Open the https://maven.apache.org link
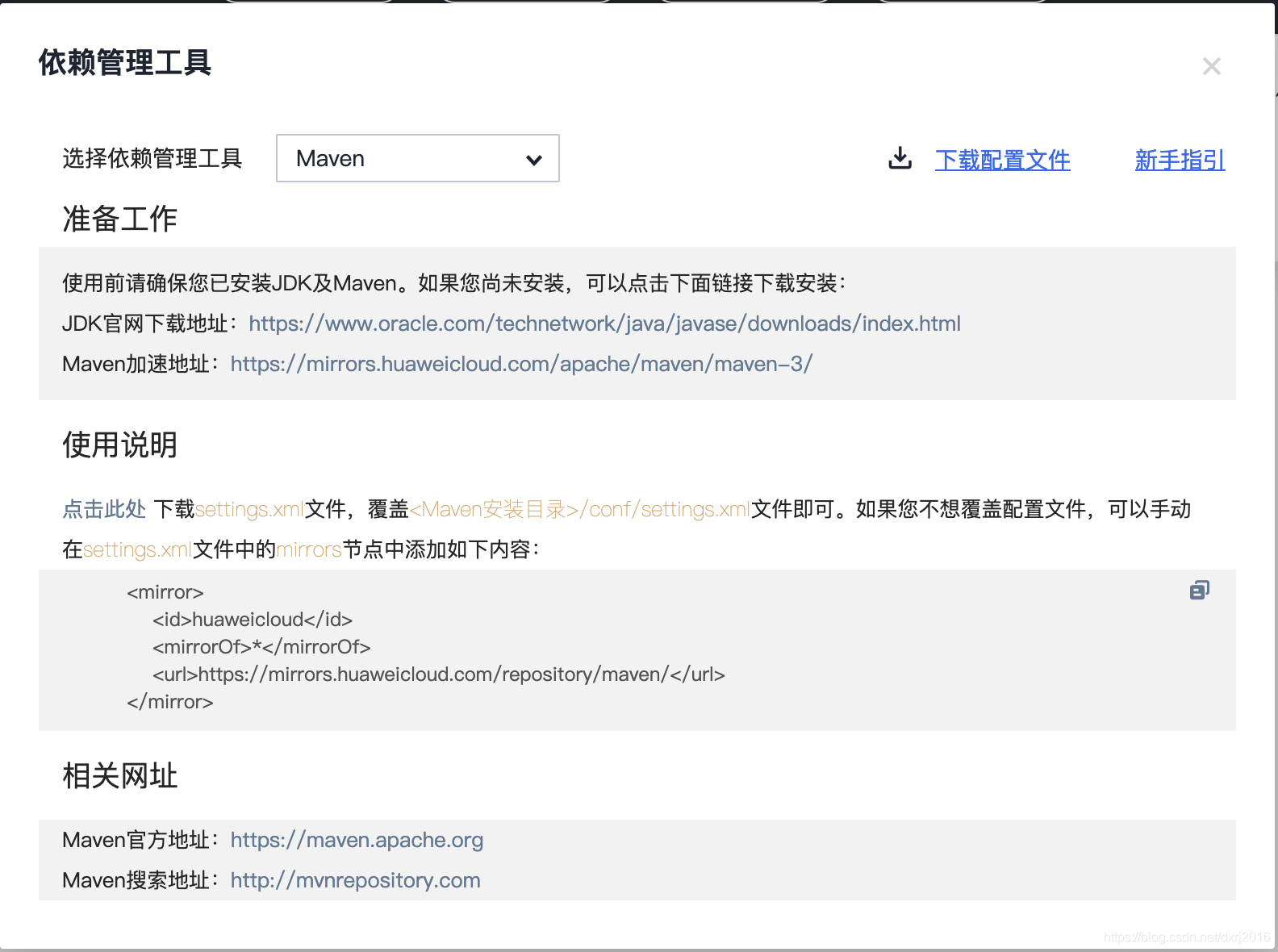This screenshot has height=952, width=1278. coord(357,840)
